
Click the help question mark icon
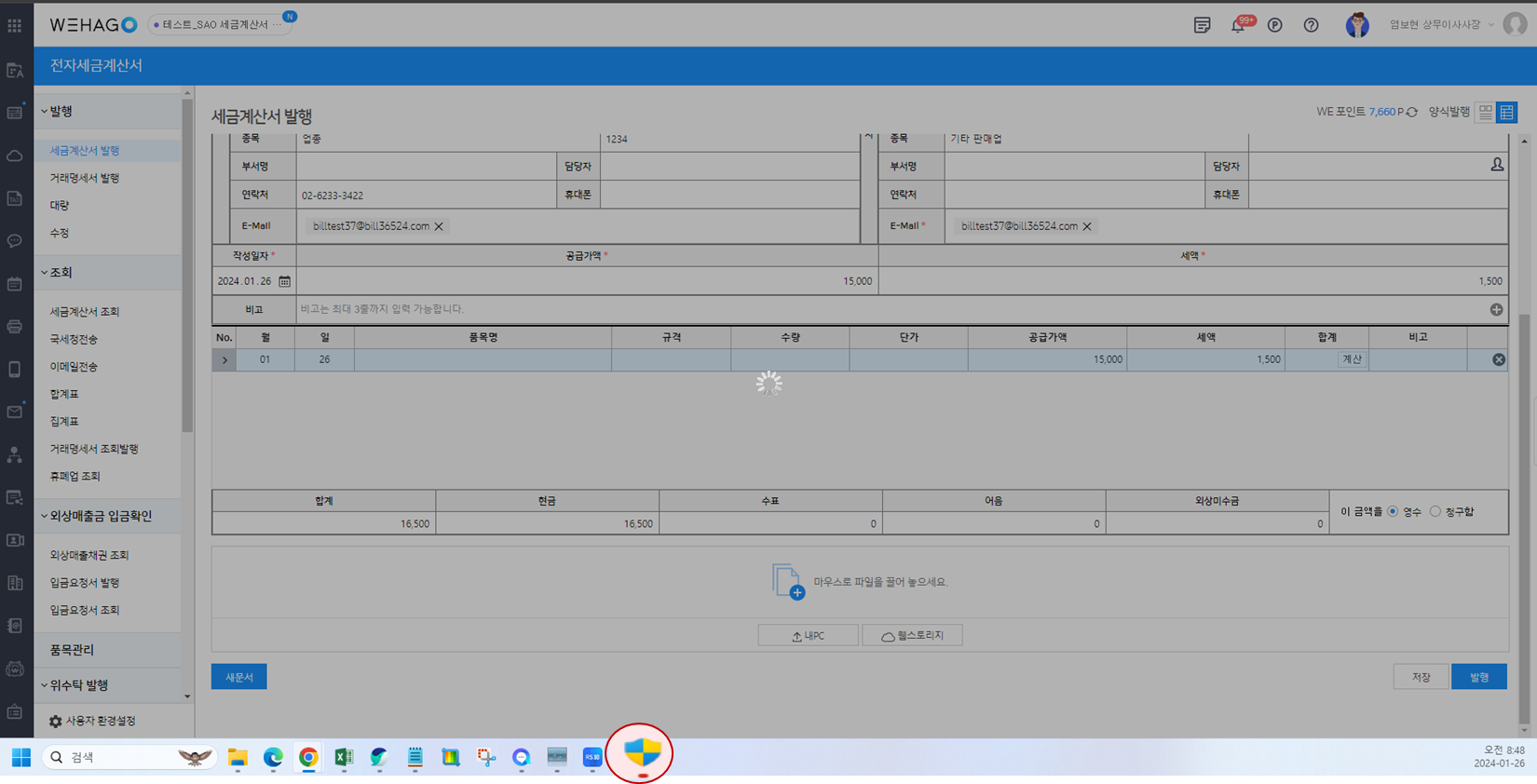click(1311, 25)
